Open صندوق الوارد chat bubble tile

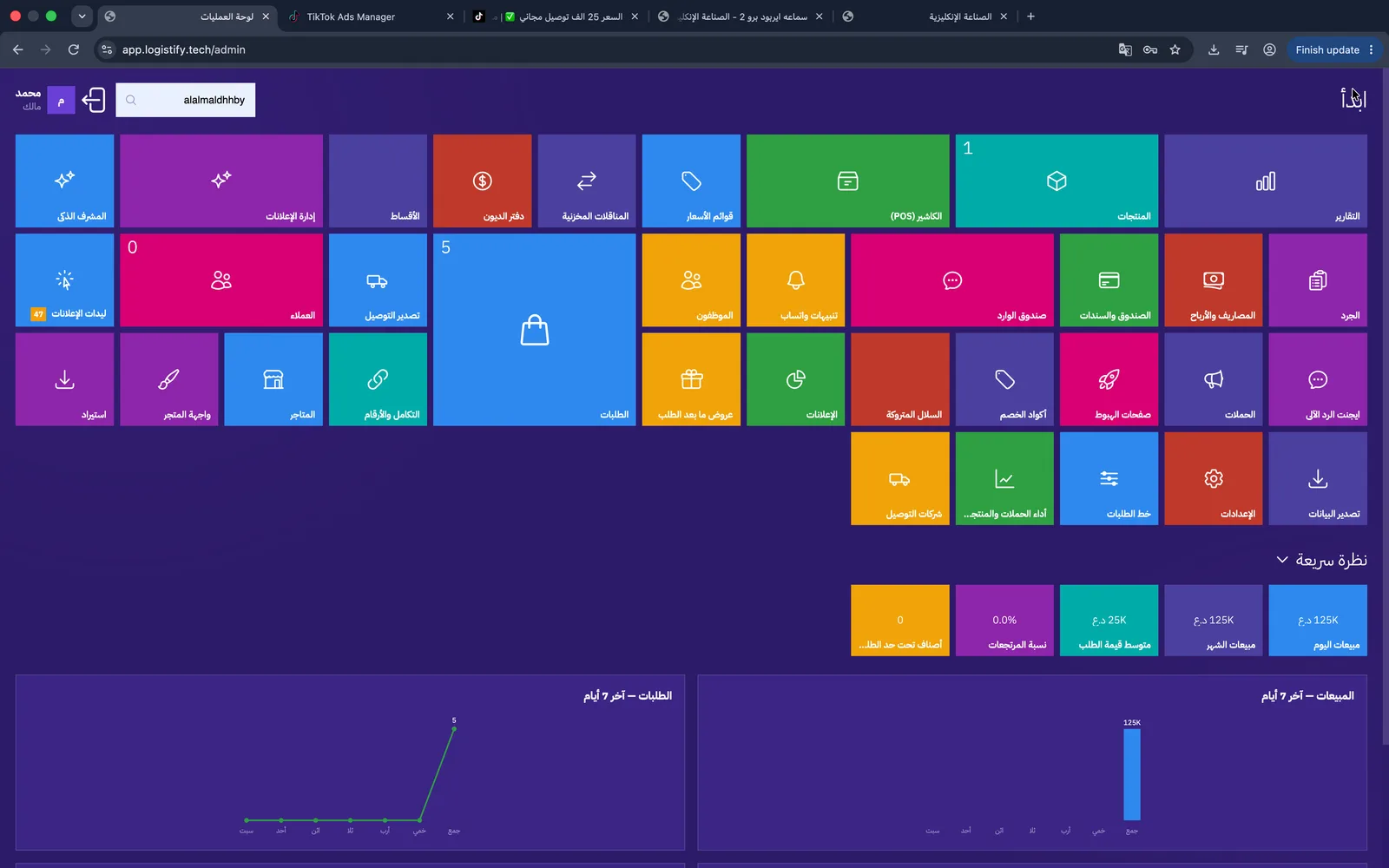(952, 280)
